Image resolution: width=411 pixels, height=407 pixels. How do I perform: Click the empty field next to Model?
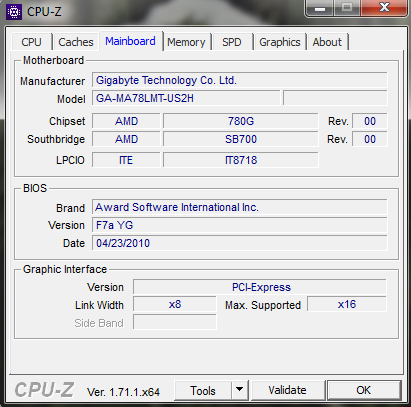335,98
